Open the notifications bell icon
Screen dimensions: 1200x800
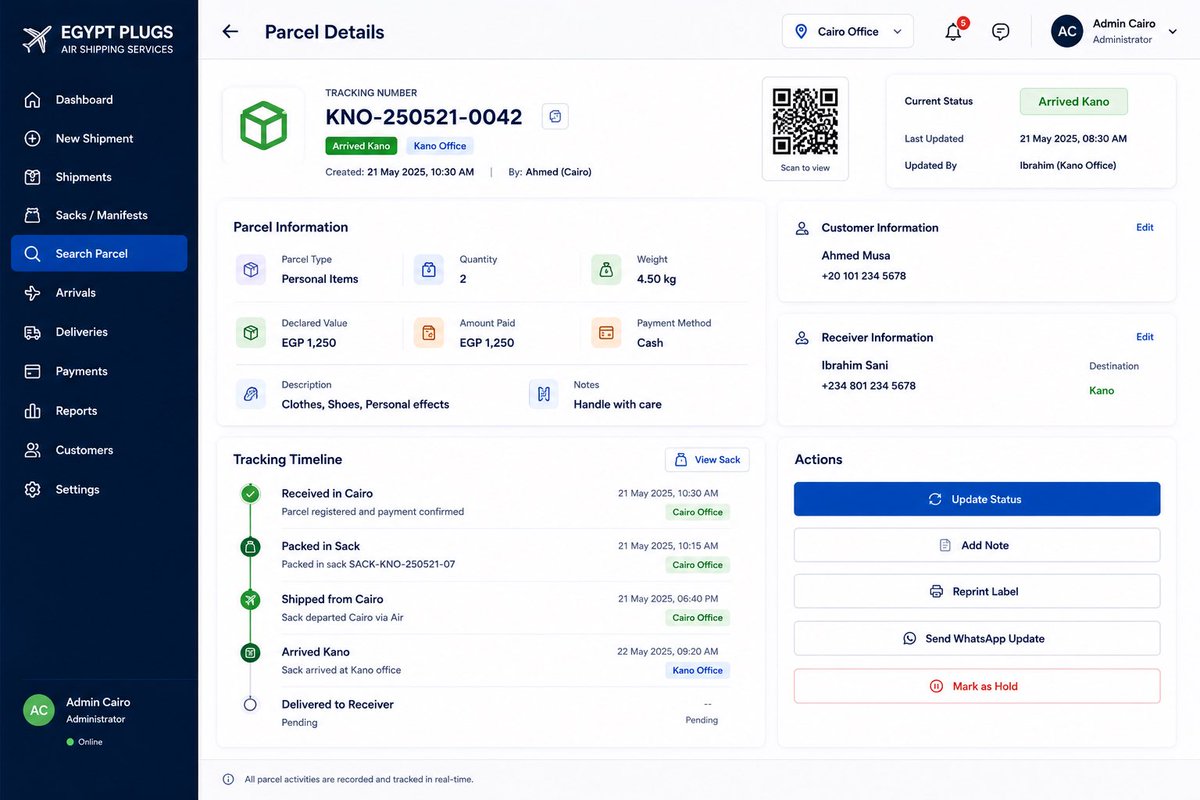(953, 32)
